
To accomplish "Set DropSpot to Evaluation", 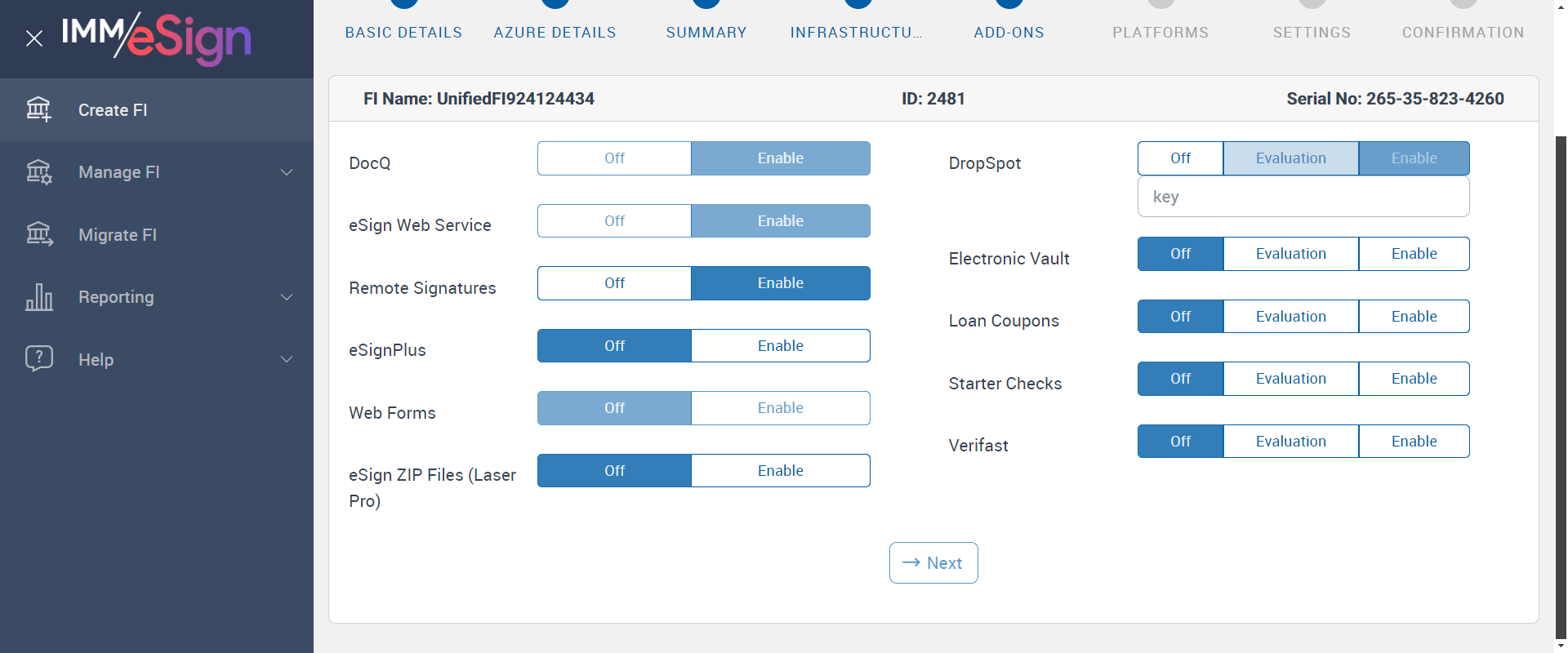I will coord(1291,158).
